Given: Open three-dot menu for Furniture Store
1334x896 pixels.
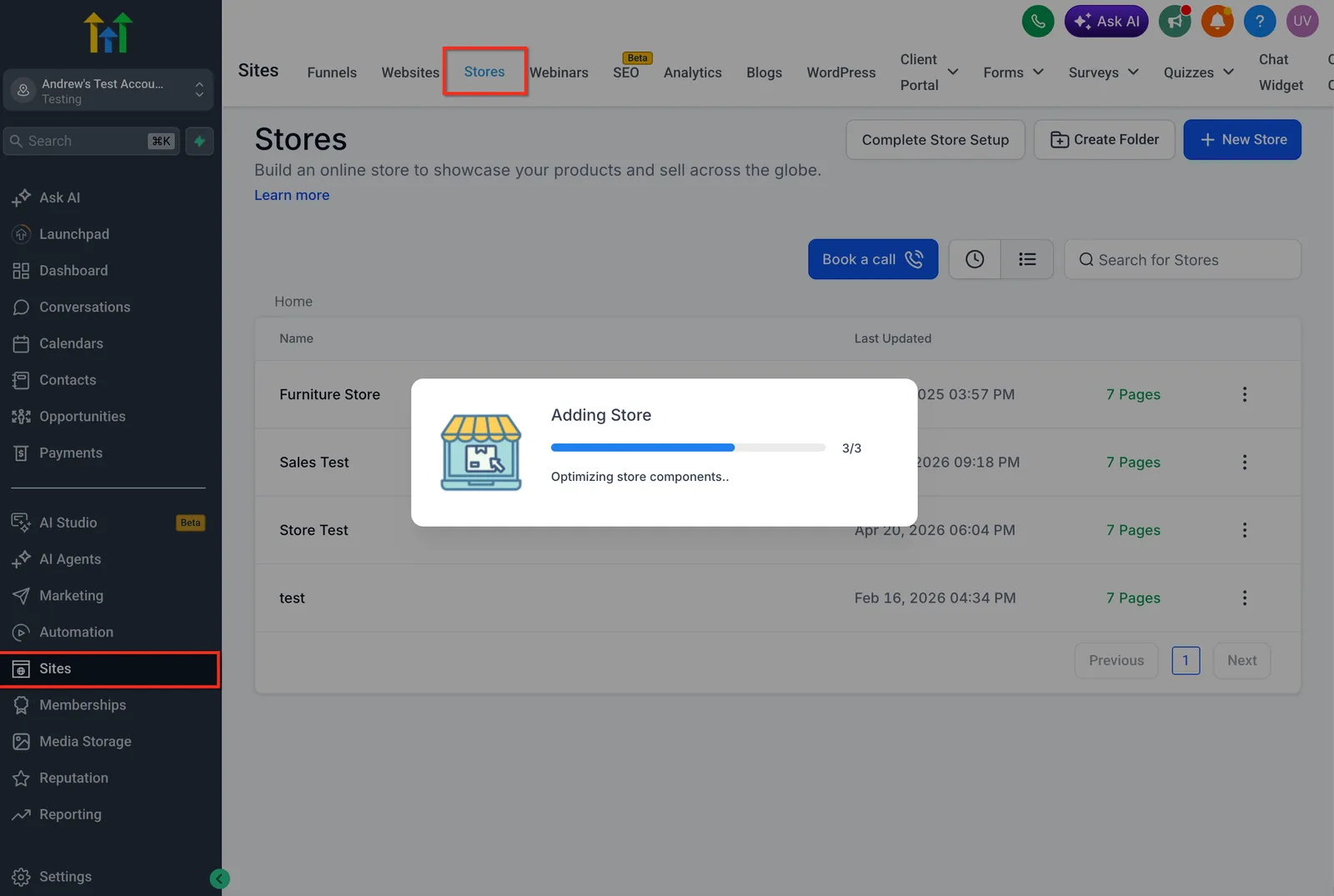Looking at the screenshot, I should click(x=1245, y=394).
